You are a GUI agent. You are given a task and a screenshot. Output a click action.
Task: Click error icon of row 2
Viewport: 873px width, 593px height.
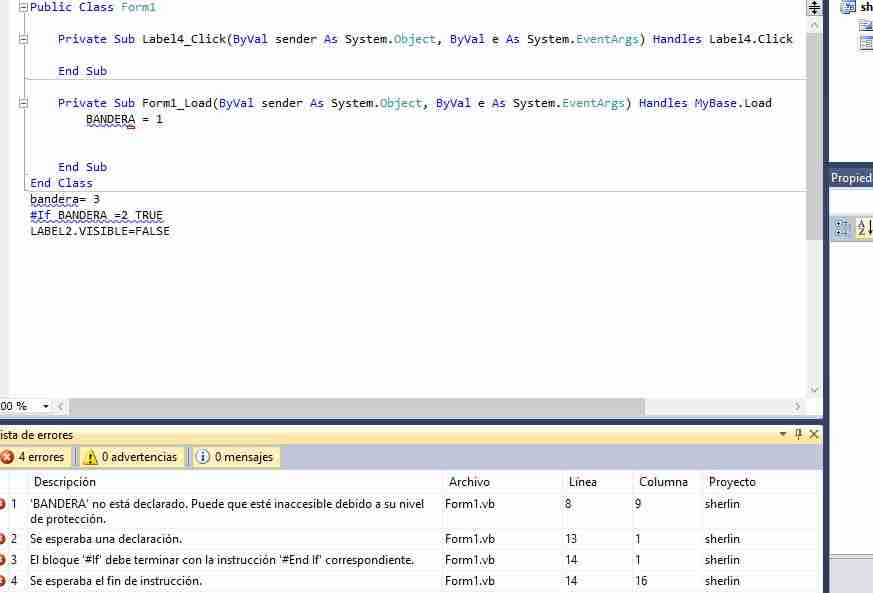pos(2,539)
